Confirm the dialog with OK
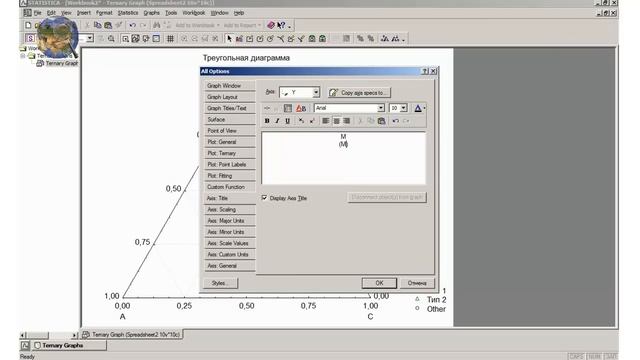 [379, 283]
